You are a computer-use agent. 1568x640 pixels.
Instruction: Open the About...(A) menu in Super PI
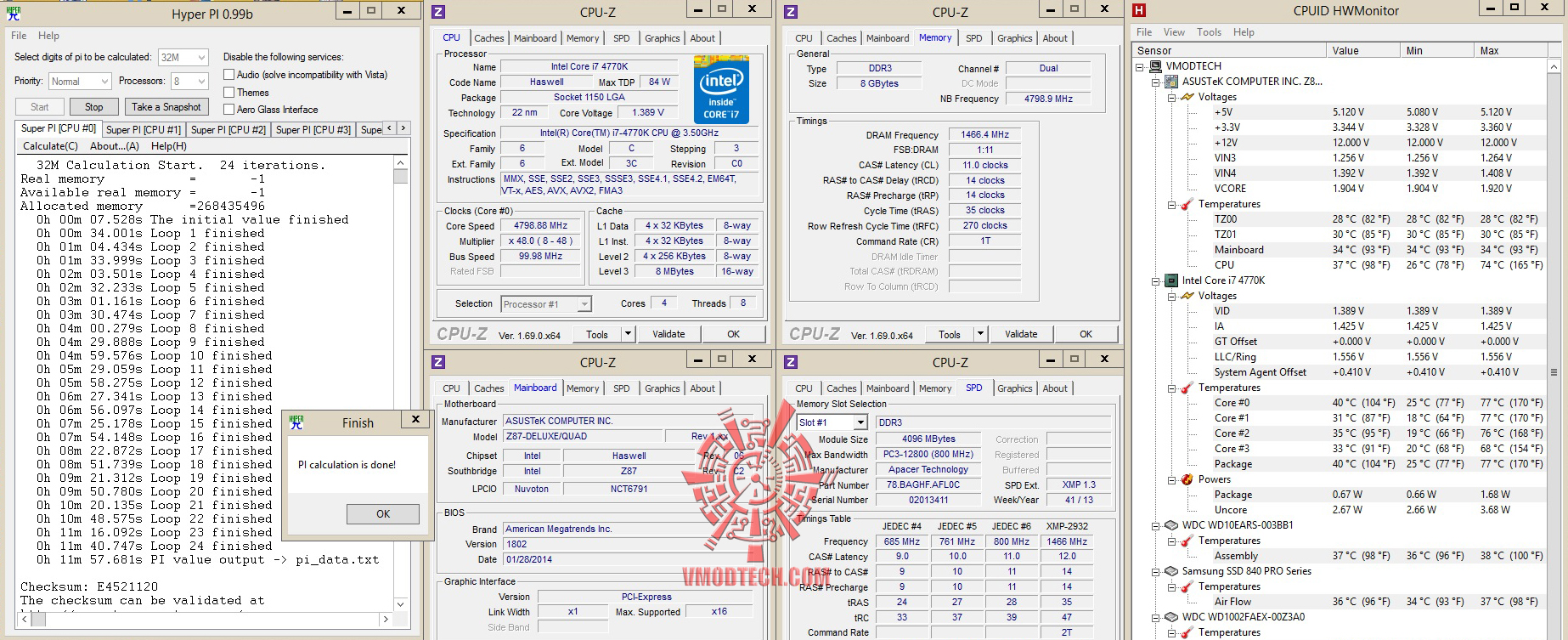(x=115, y=146)
